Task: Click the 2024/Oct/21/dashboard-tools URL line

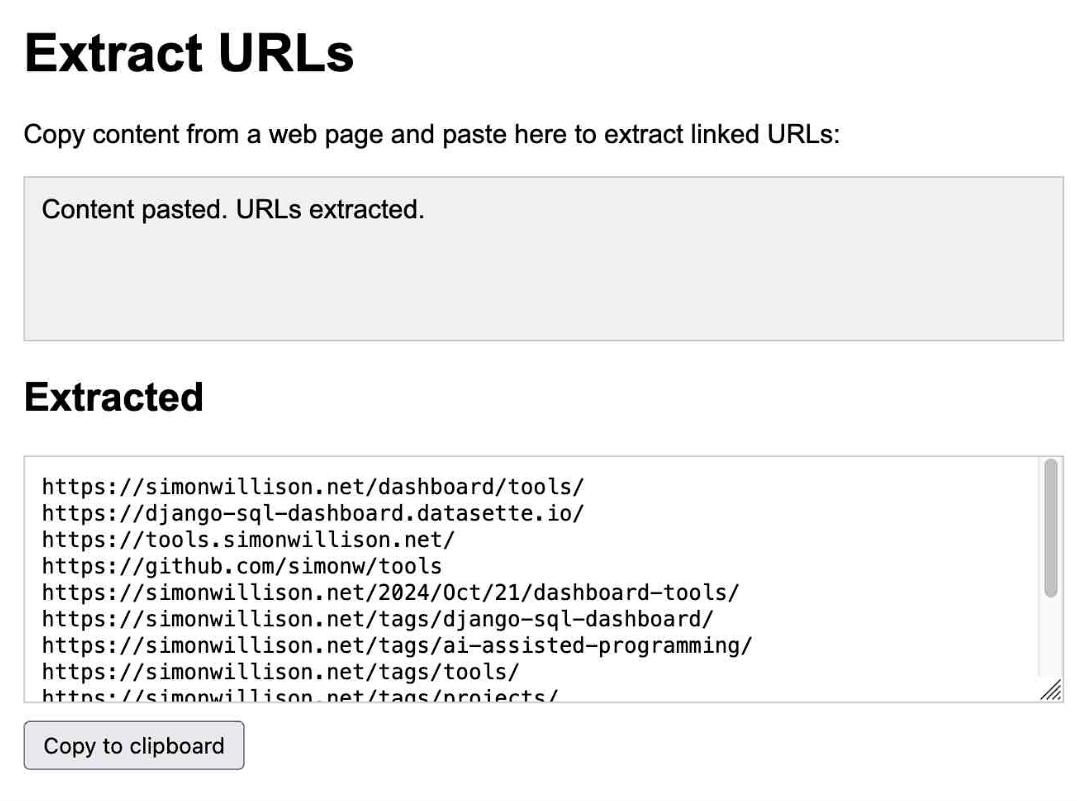Action: pyautogui.click(x=390, y=592)
